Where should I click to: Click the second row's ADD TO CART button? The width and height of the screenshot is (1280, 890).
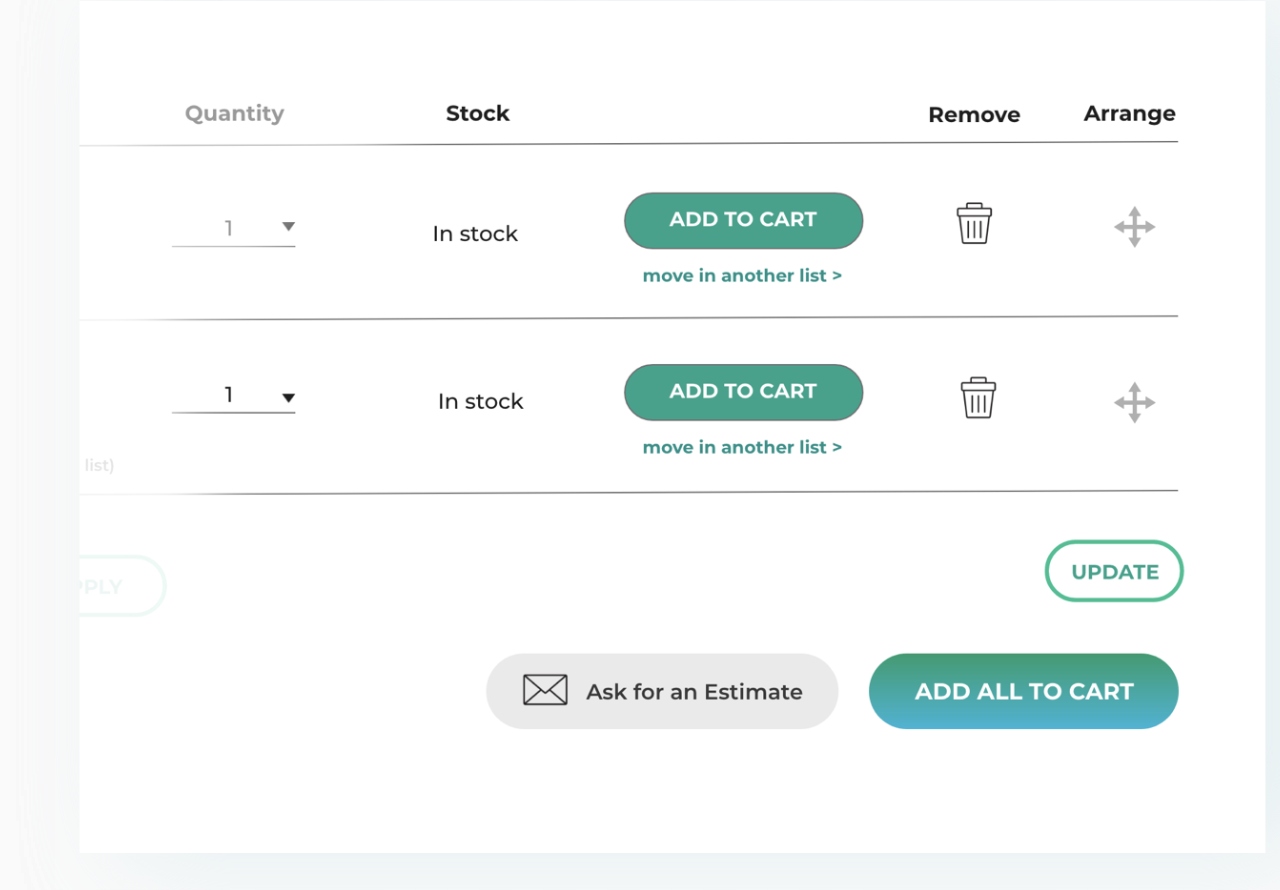(x=743, y=392)
